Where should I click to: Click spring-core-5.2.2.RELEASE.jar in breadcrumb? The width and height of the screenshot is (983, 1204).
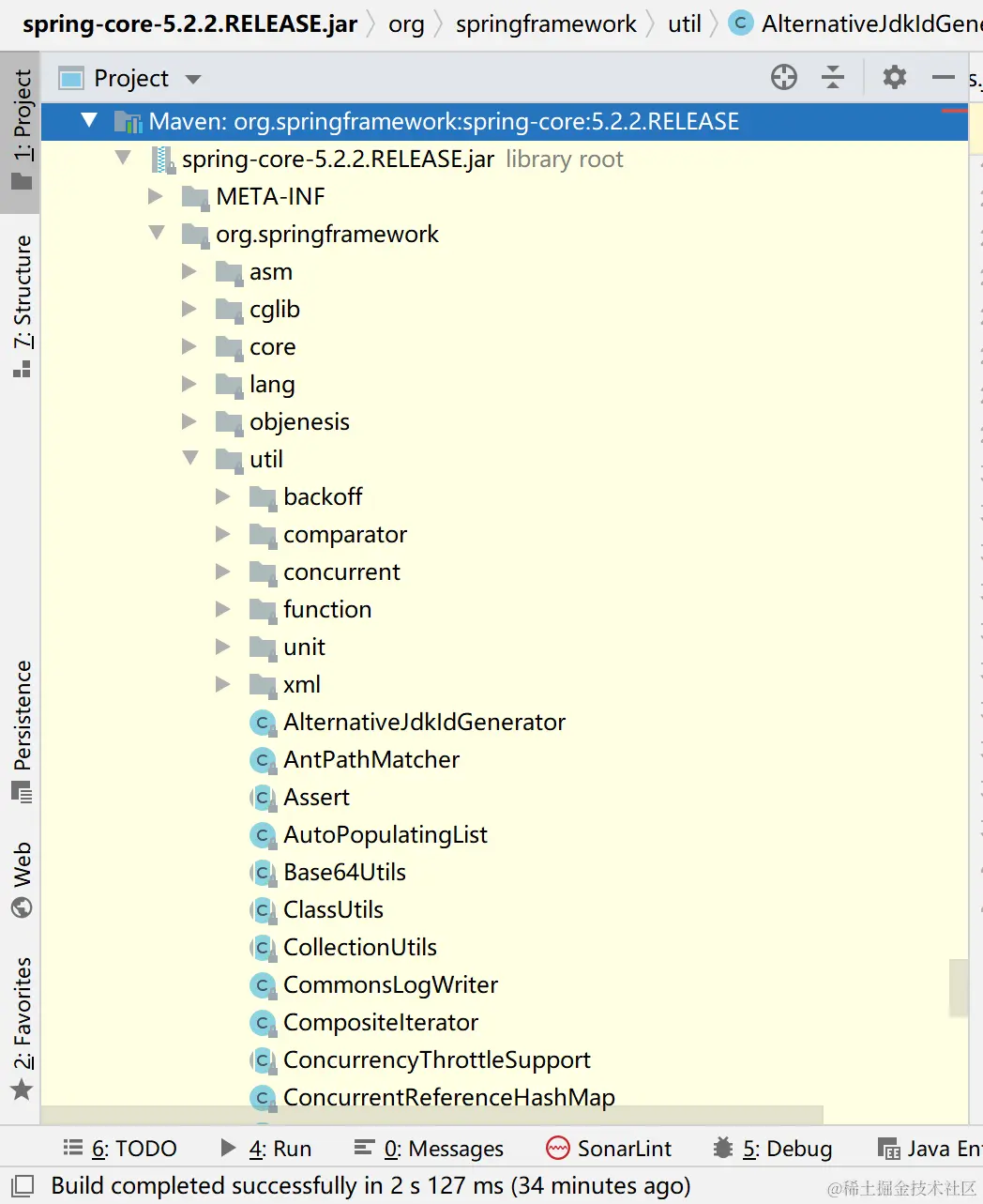pos(189,23)
